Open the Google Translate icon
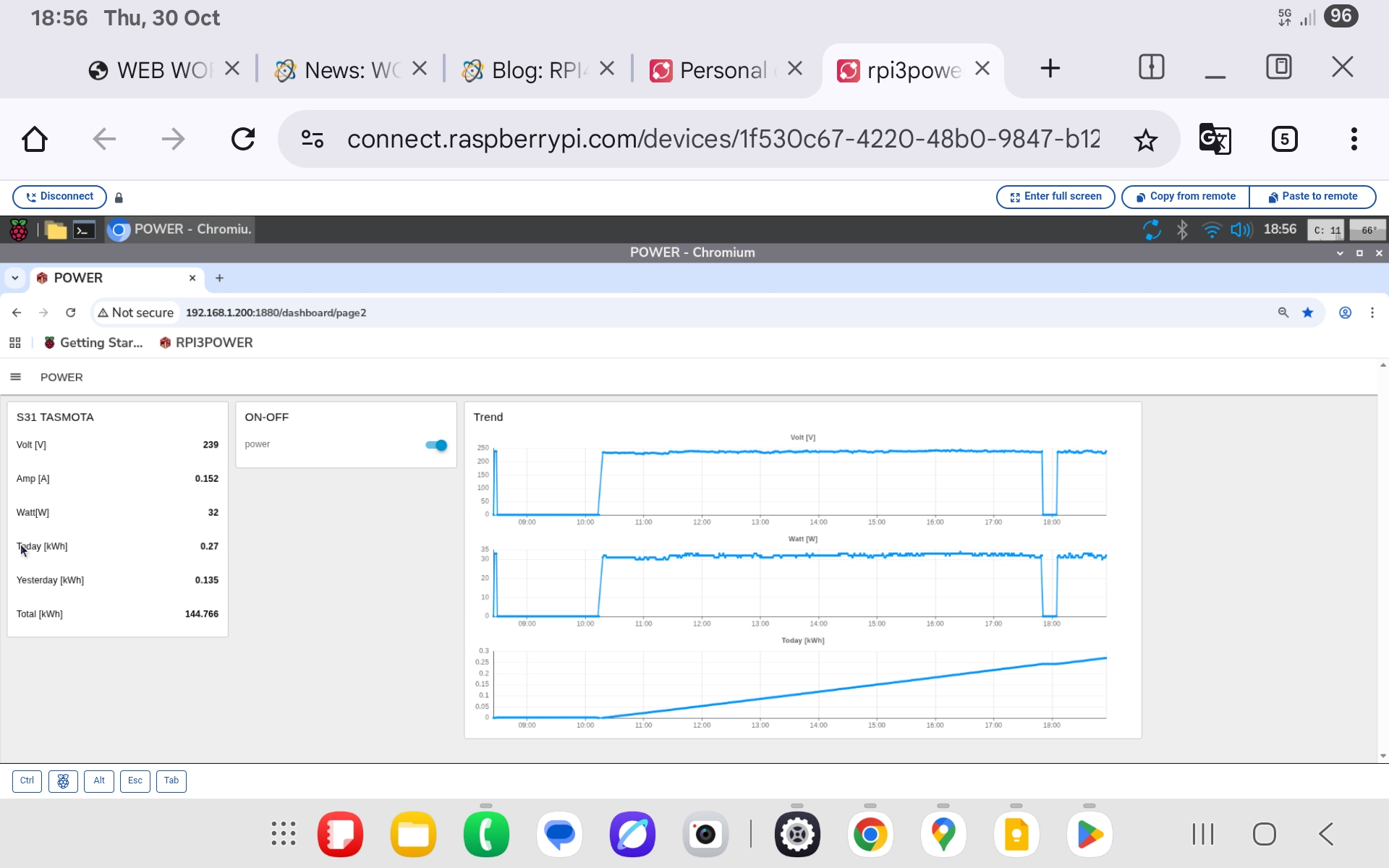The height and width of the screenshot is (868, 1389). [x=1215, y=139]
